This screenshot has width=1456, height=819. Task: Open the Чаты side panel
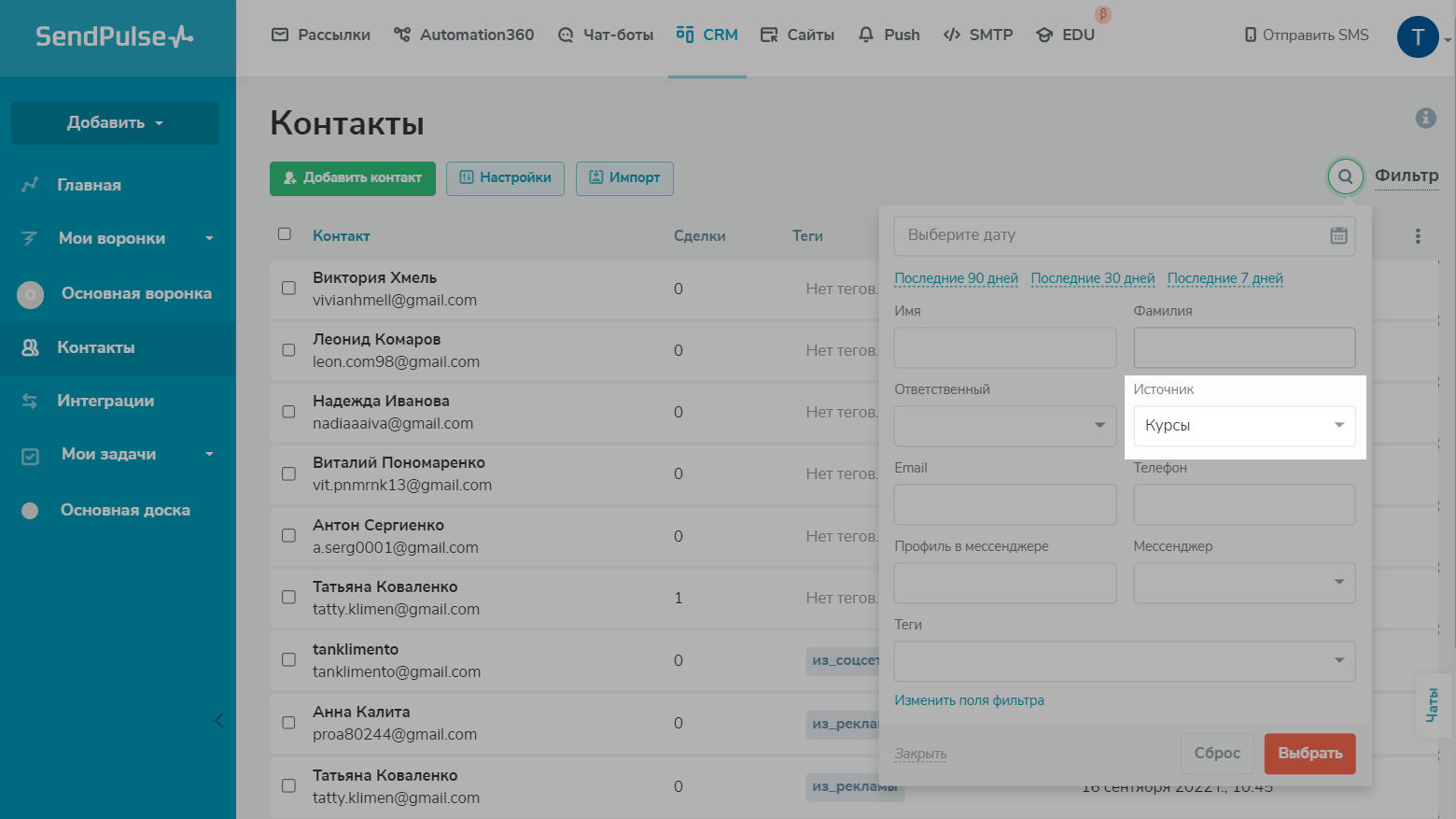pos(1433,705)
